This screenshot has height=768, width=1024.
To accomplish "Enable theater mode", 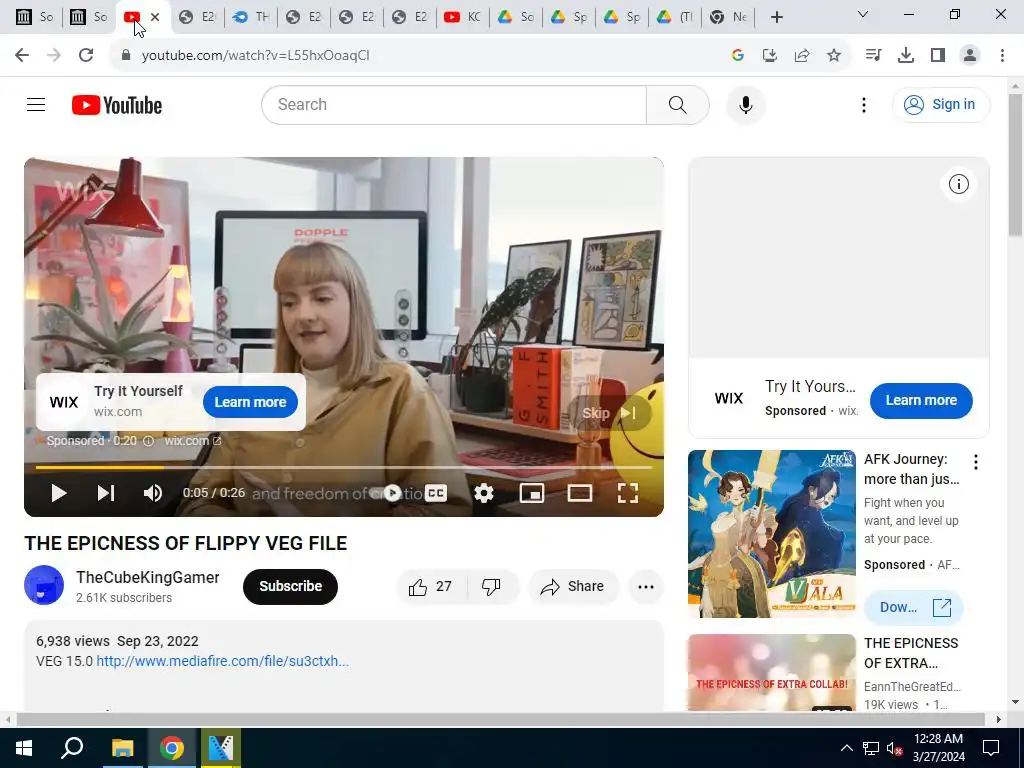I will (579, 493).
